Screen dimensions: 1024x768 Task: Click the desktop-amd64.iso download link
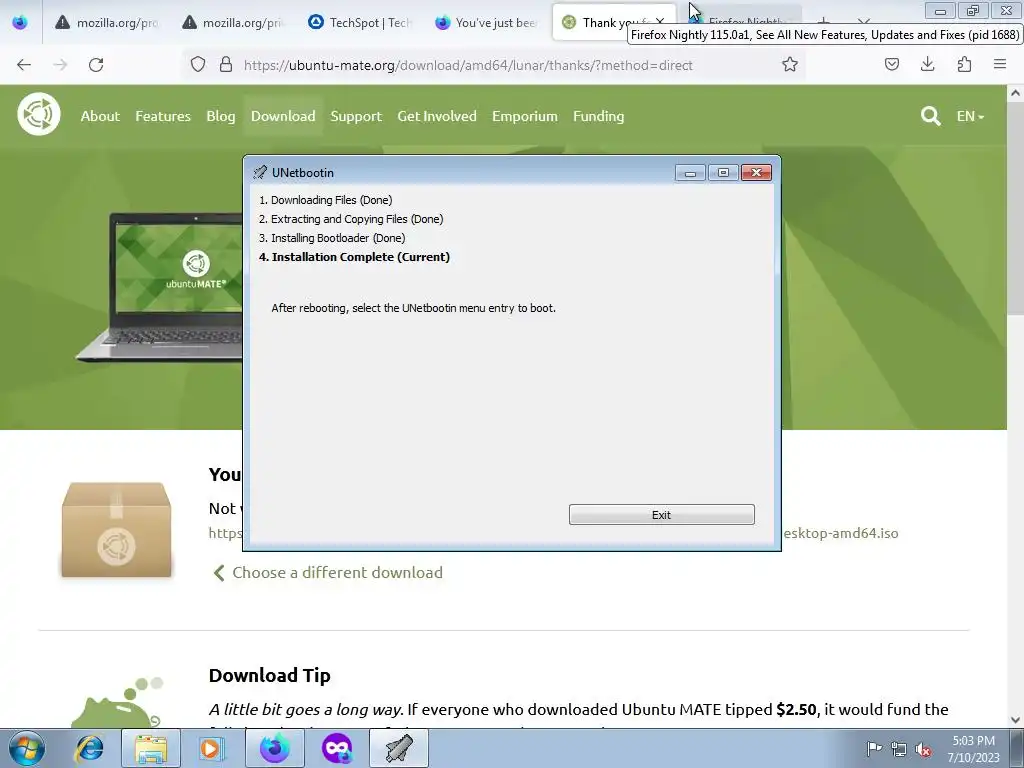pos(840,533)
